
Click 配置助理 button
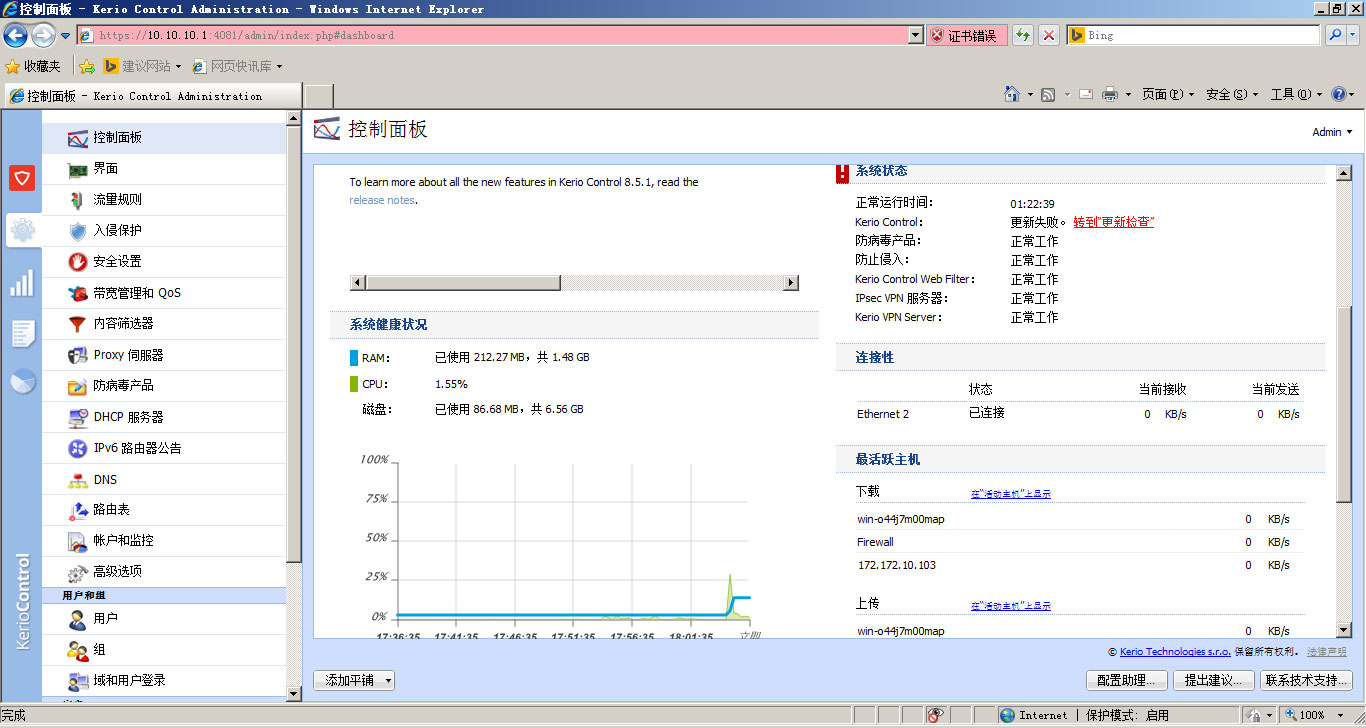(1127, 680)
